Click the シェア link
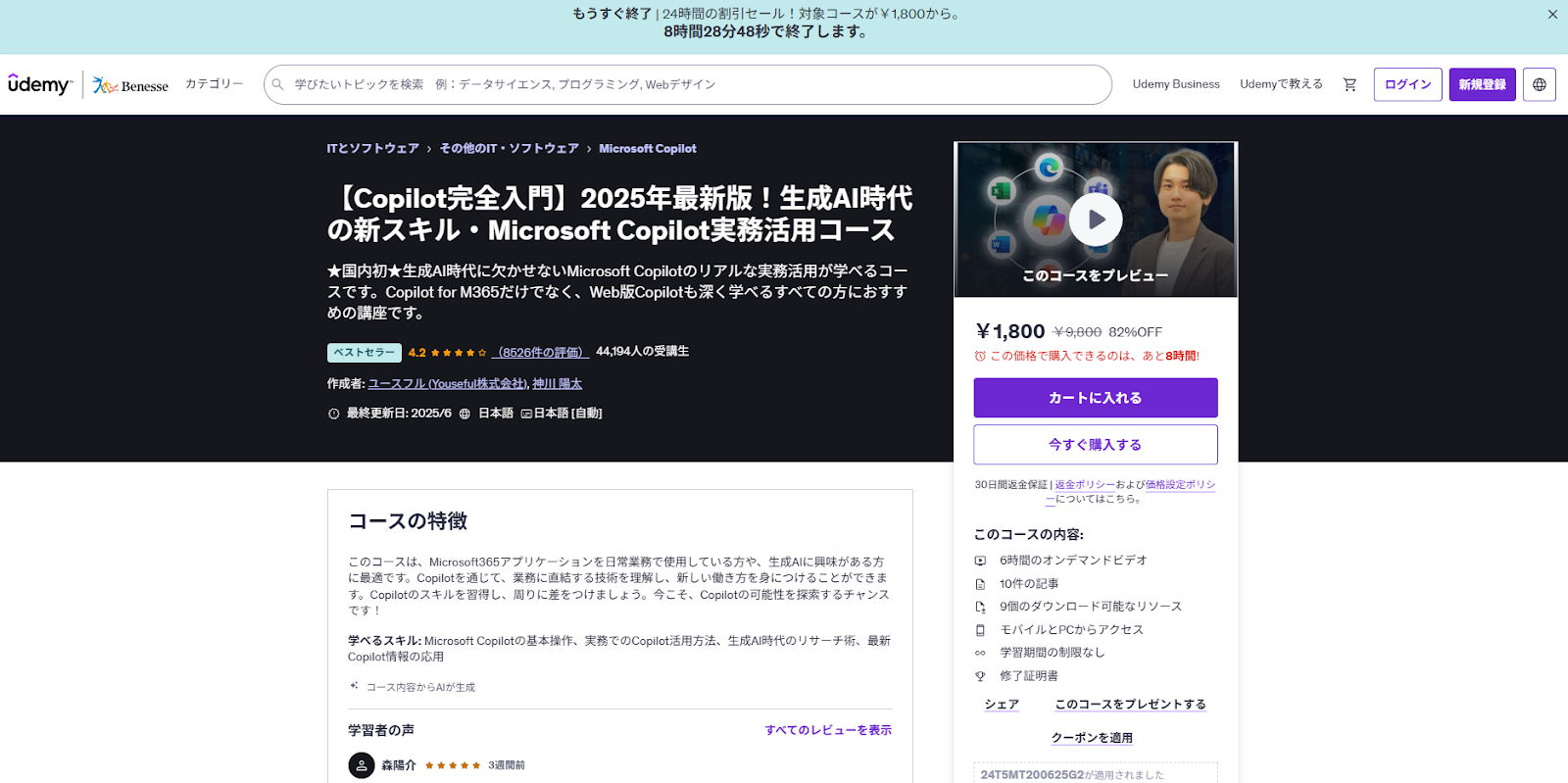Screen dimensions: 1568x783 pos(1002,705)
